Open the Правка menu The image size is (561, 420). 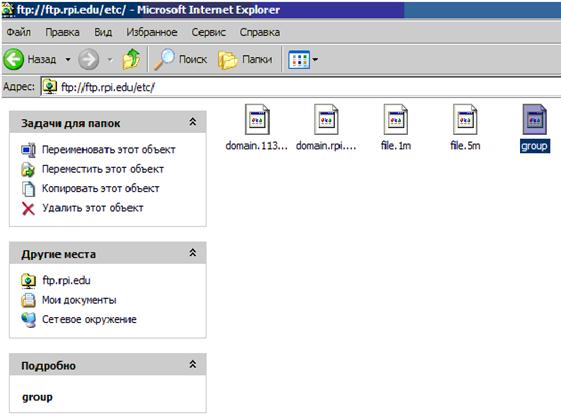click(x=62, y=32)
